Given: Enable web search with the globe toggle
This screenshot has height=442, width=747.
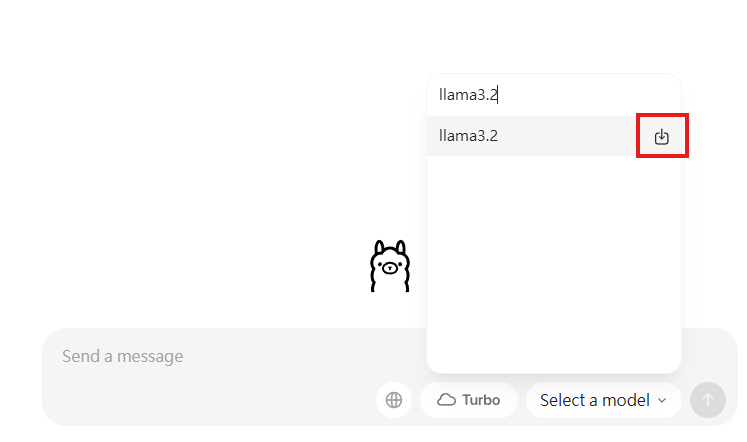Looking at the screenshot, I should [x=394, y=400].
